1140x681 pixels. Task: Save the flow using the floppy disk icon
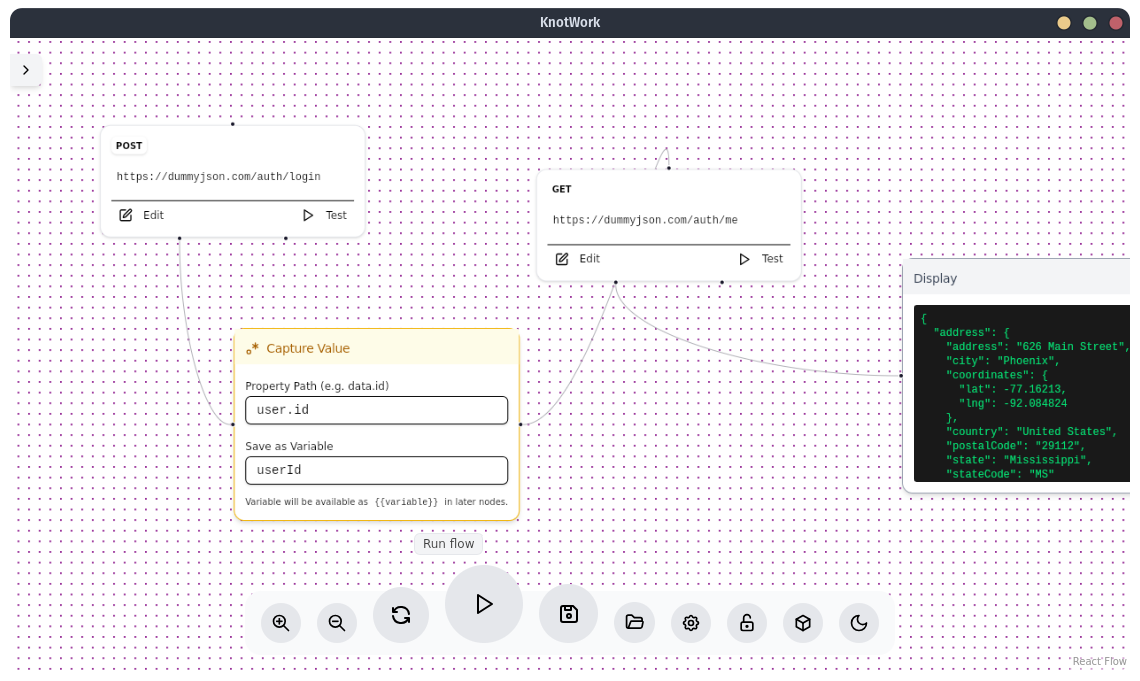point(568,613)
